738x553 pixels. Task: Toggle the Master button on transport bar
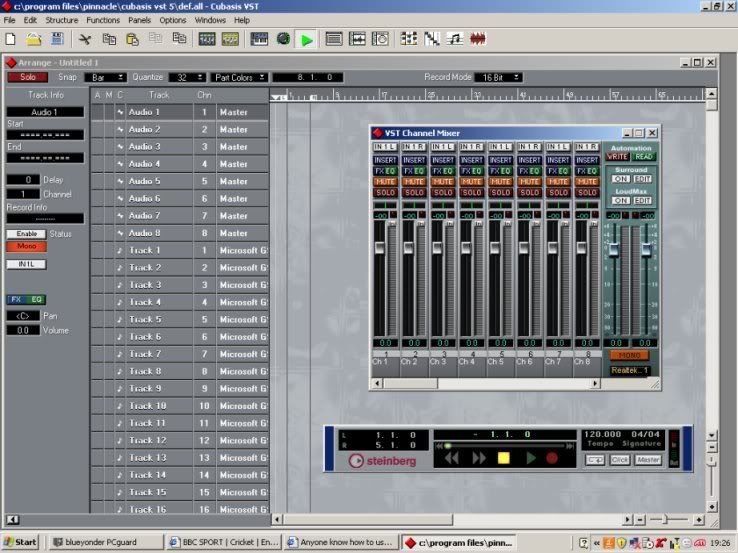click(648, 460)
